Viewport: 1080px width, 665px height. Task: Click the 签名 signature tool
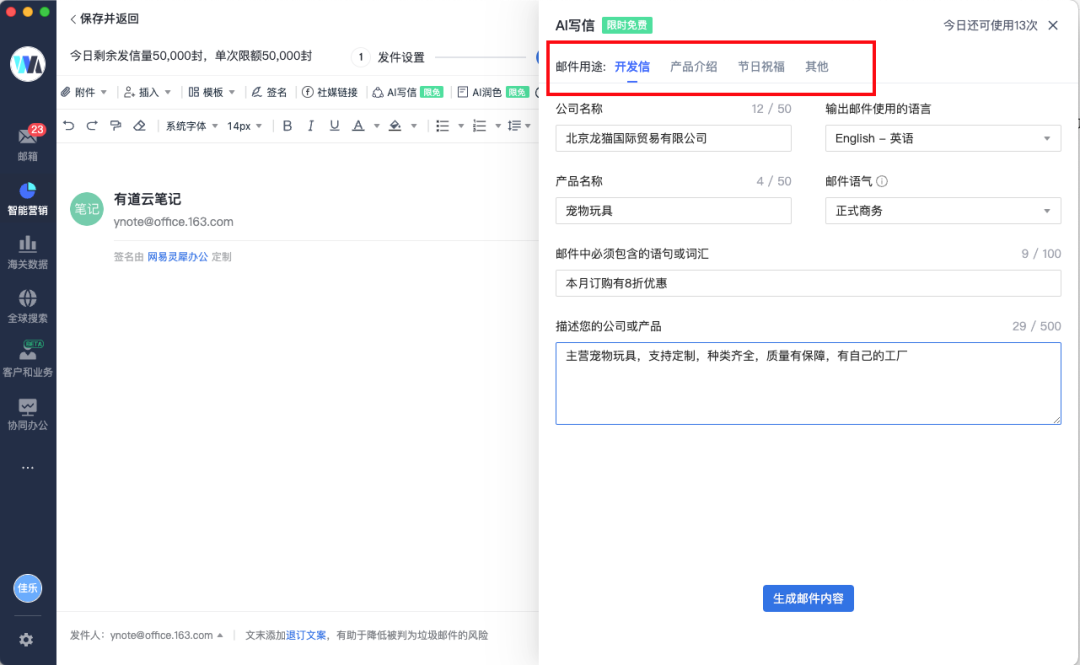(x=270, y=91)
